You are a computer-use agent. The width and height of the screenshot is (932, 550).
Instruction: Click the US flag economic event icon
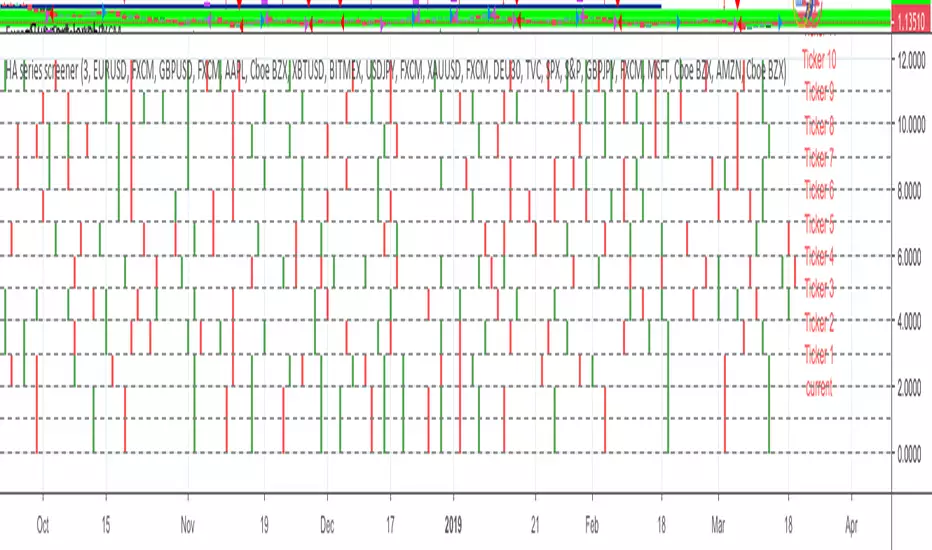pyautogui.click(x=807, y=12)
